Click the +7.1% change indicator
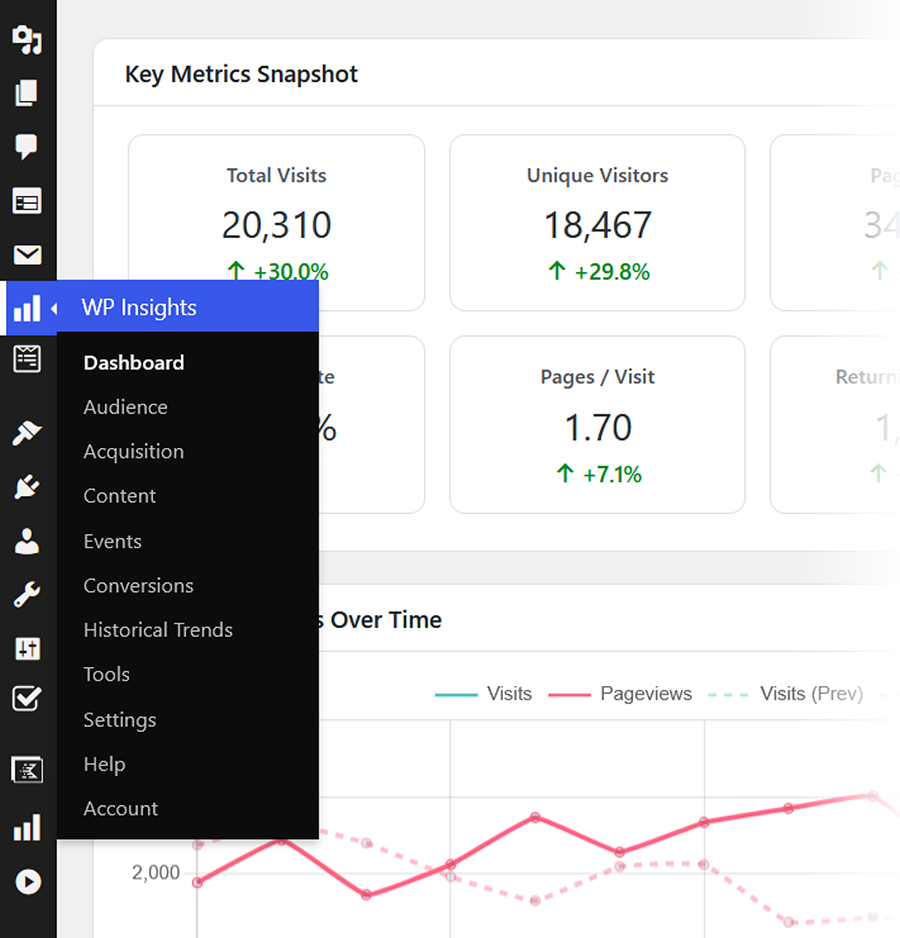The width and height of the screenshot is (900, 938). pyautogui.click(x=598, y=474)
